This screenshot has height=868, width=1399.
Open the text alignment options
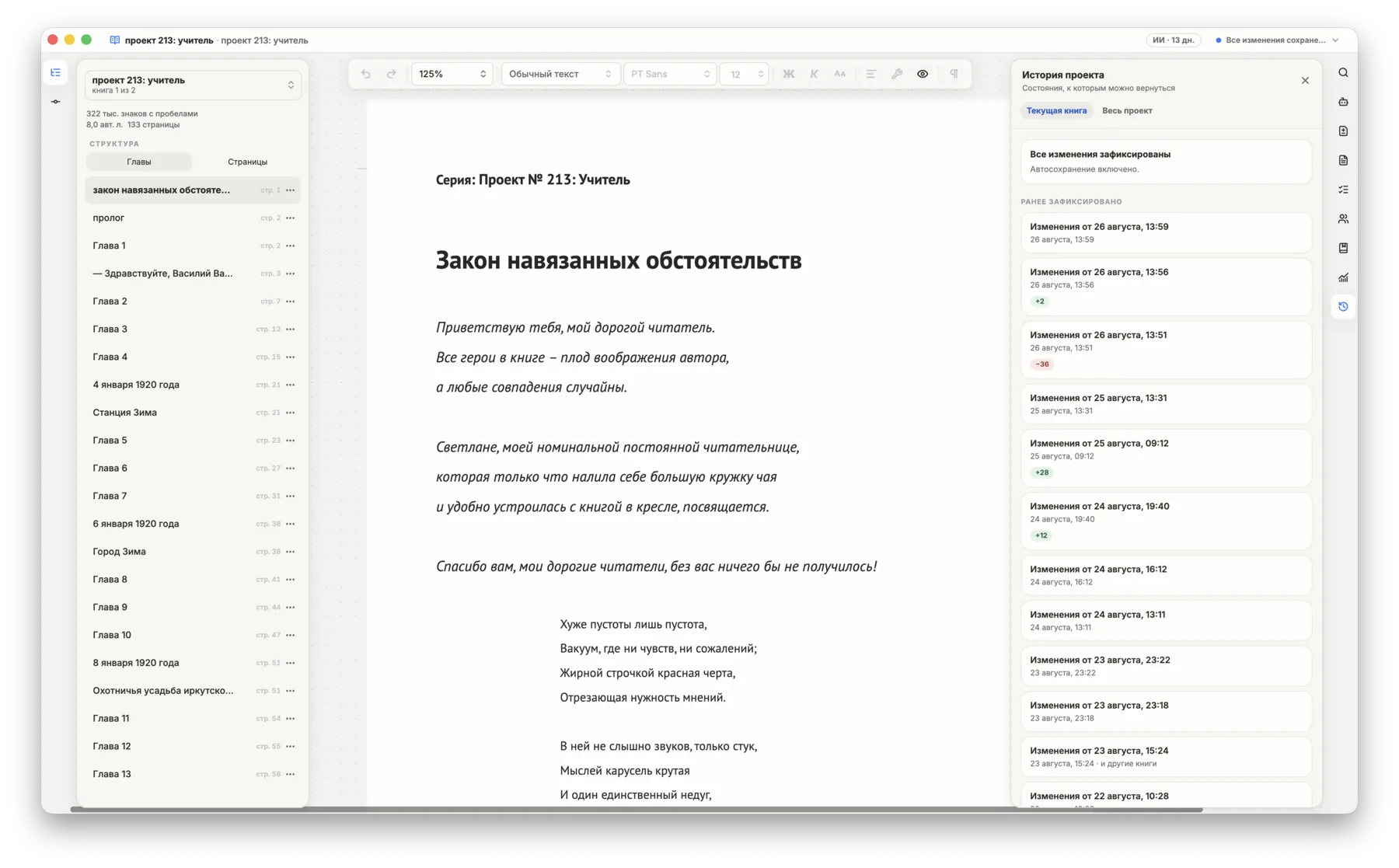870,74
